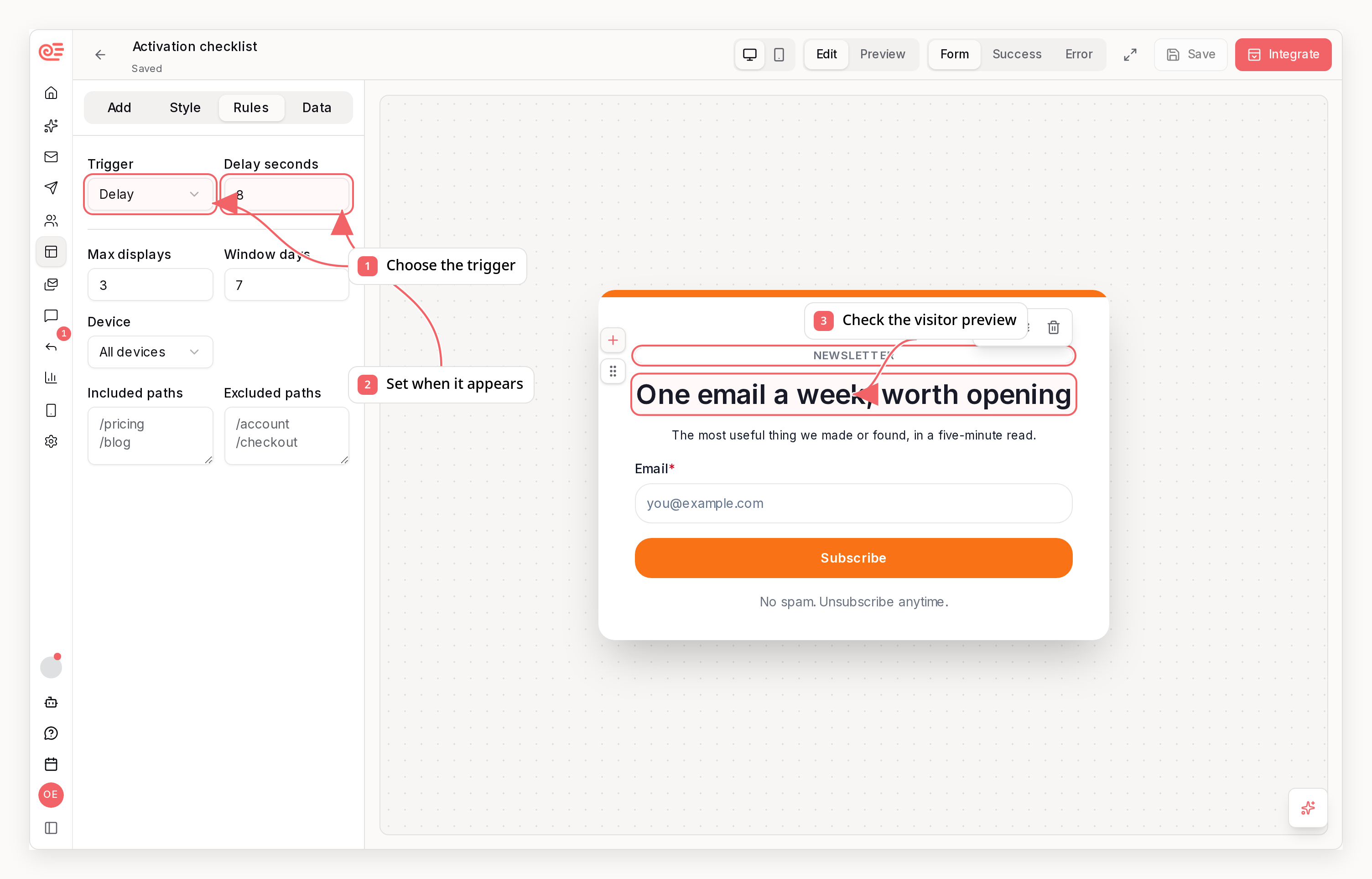Open the mobile device icon in the sidebar

[51, 410]
